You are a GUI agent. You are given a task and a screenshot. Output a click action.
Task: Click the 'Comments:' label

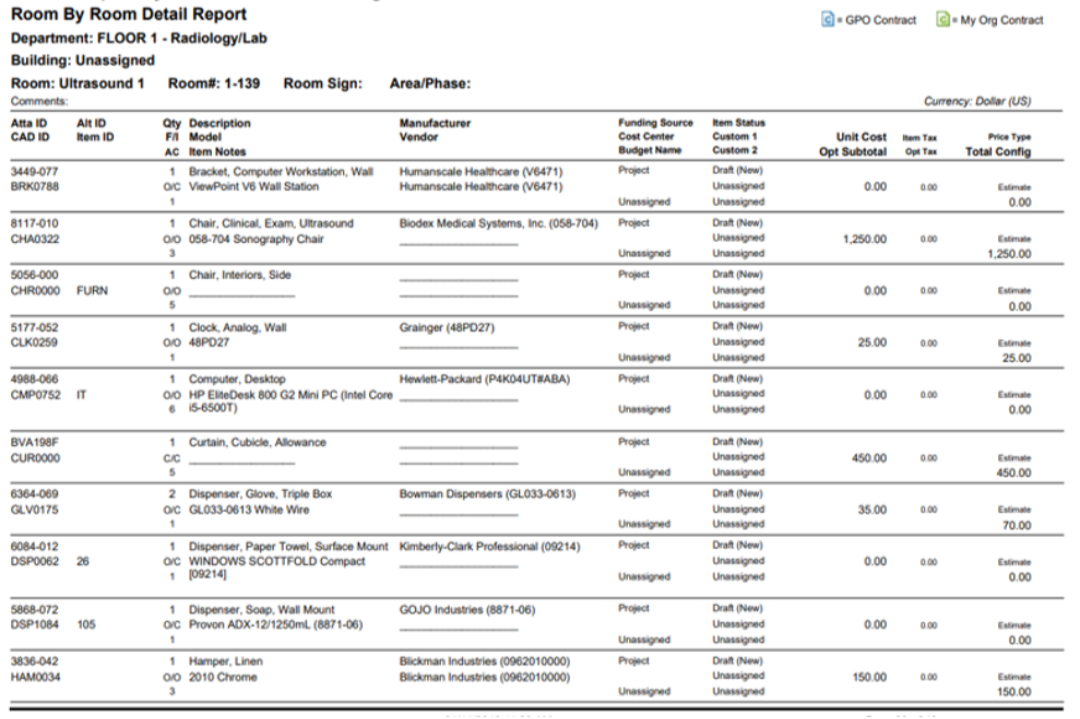click(39, 101)
